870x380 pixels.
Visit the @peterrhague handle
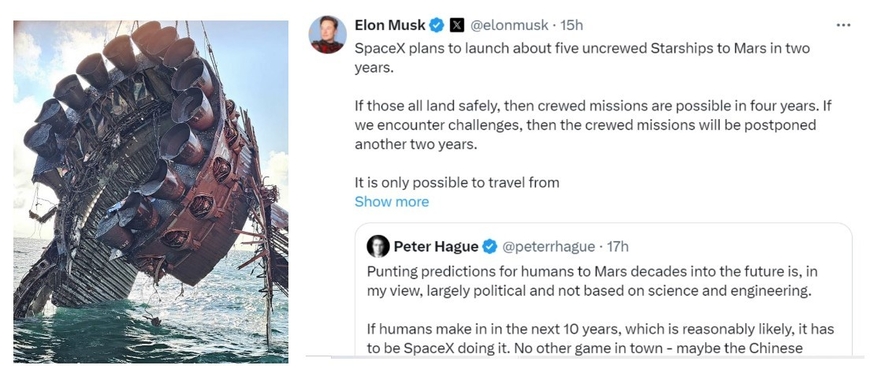click(548, 246)
